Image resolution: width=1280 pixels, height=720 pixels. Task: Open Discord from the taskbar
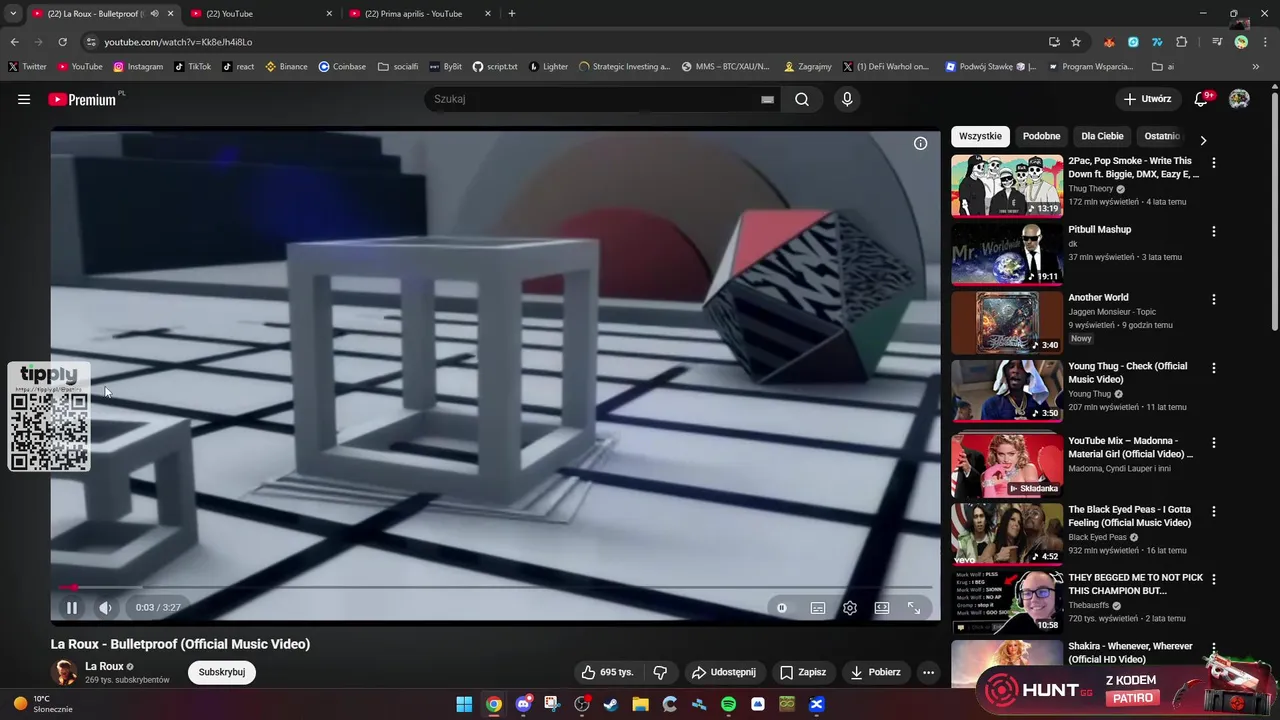[x=523, y=704]
